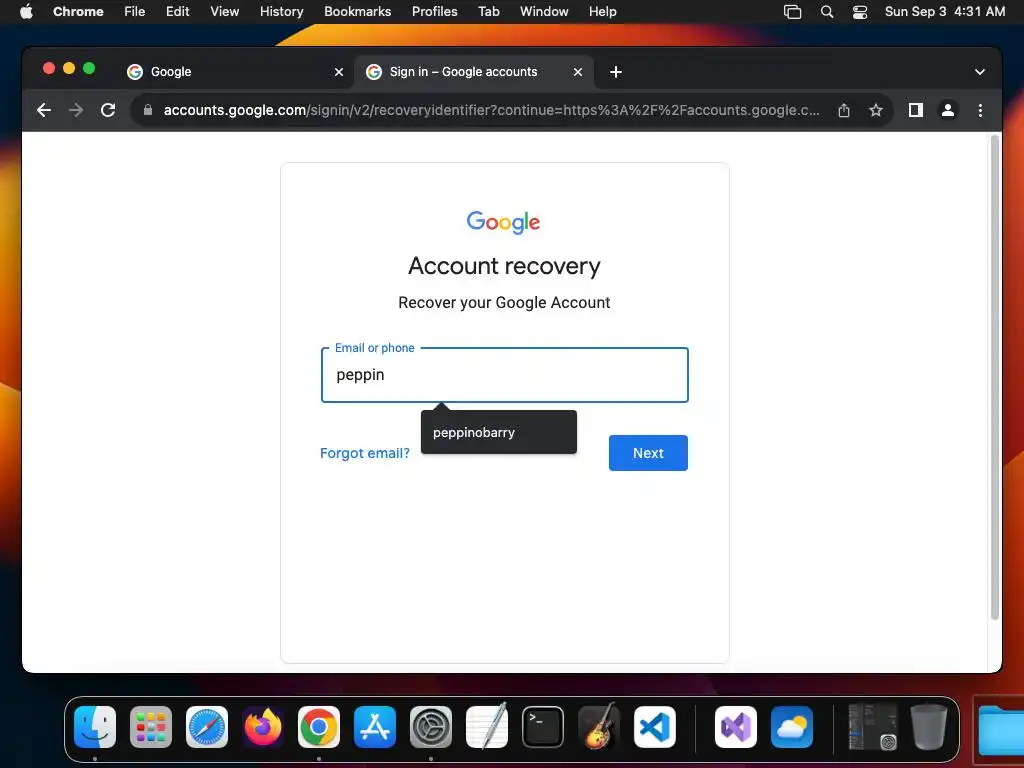Open Stage Manager from menu bar
The height and width of the screenshot is (768, 1024).
tap(792, 12)
